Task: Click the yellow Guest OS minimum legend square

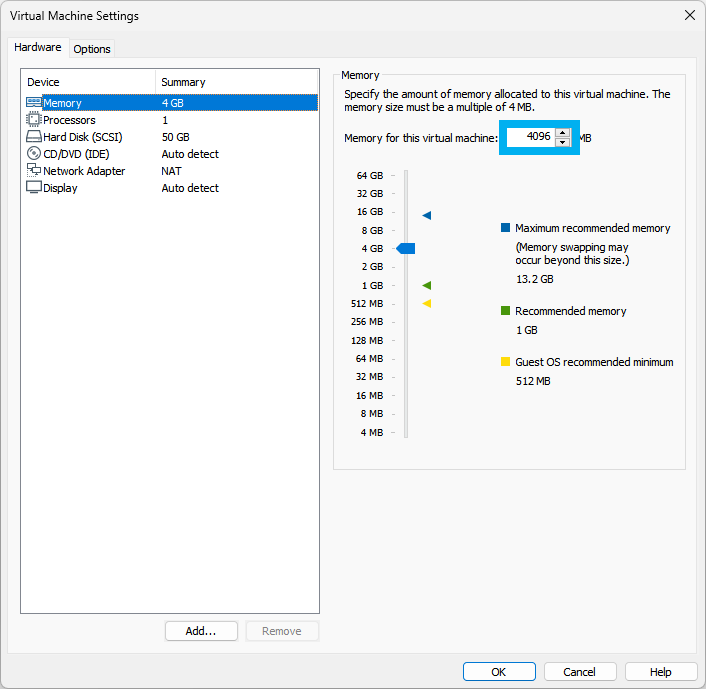Action: pyautogui.click(x=505, y=362)
